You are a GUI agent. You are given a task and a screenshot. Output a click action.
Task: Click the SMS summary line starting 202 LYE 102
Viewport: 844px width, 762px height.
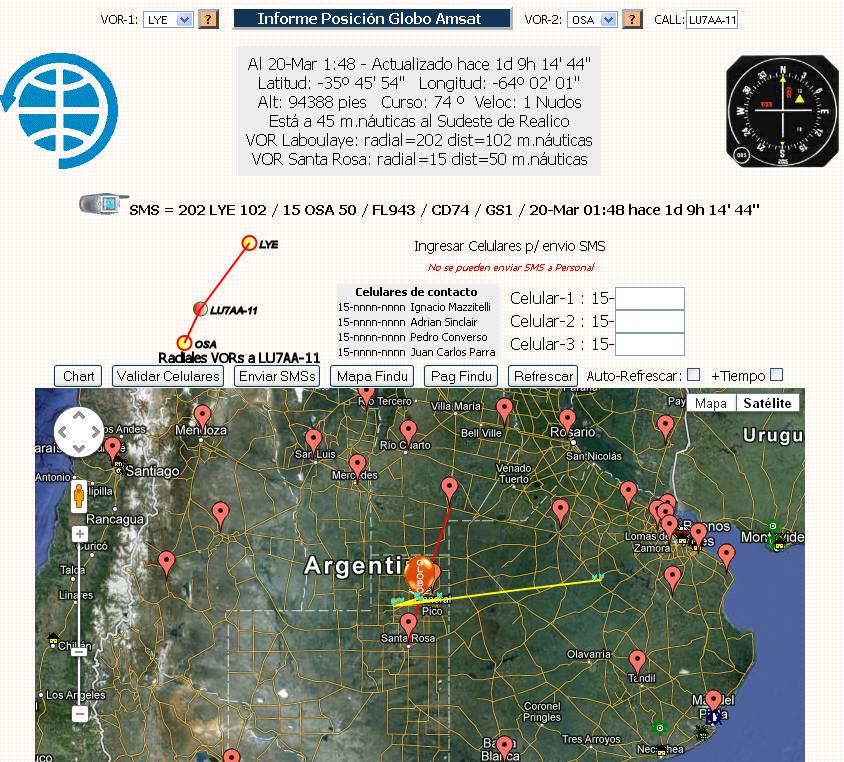444,210
